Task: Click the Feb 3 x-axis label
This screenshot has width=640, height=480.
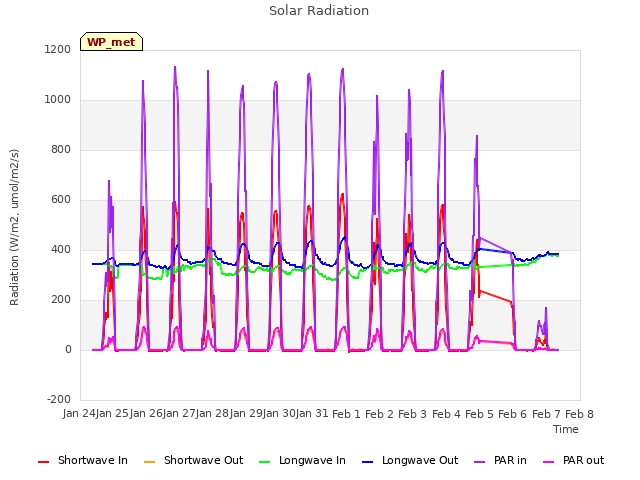Action: (x=412, y=414)
